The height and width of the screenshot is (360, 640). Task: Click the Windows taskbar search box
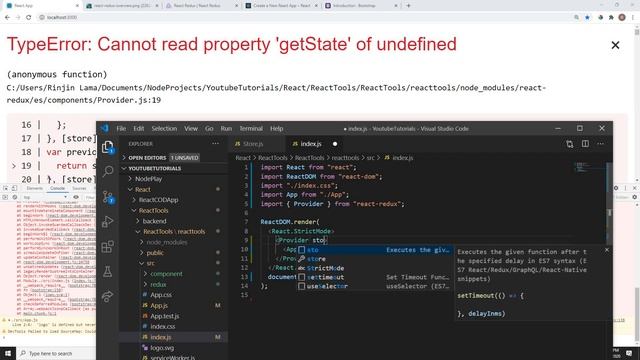57,353
